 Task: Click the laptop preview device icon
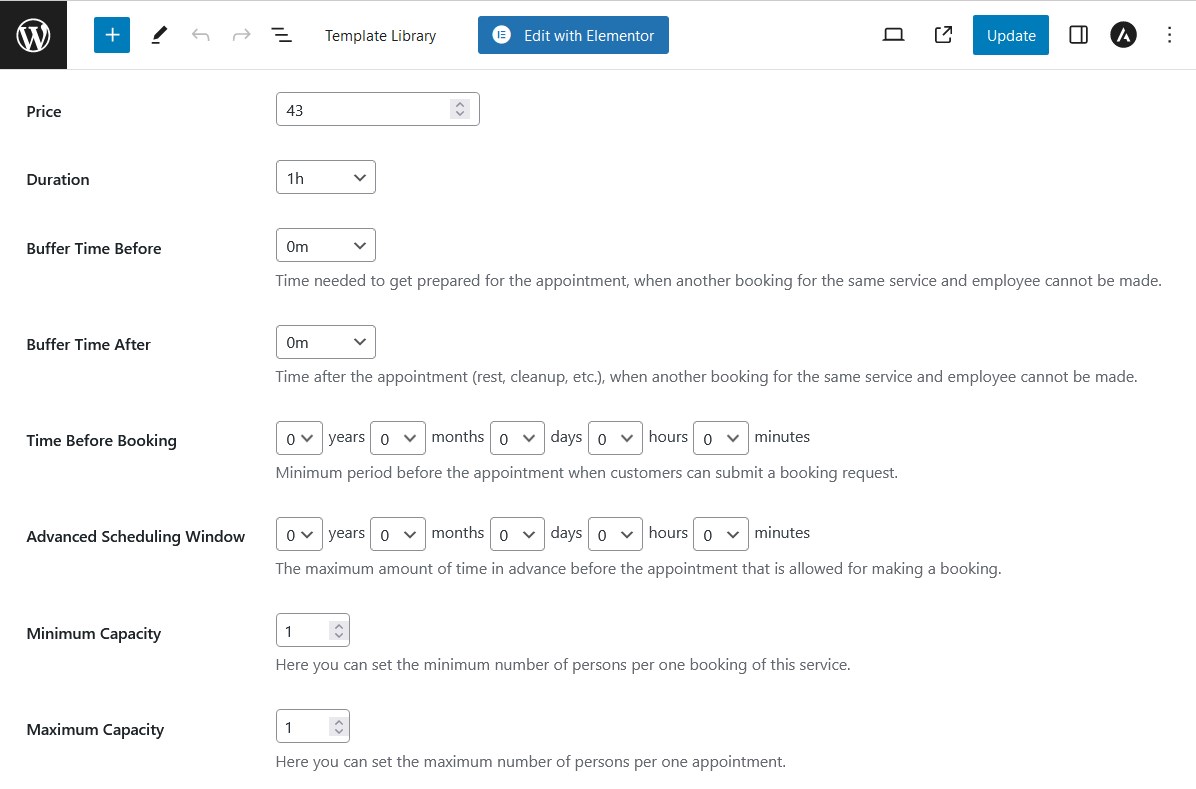click(893, 35)
